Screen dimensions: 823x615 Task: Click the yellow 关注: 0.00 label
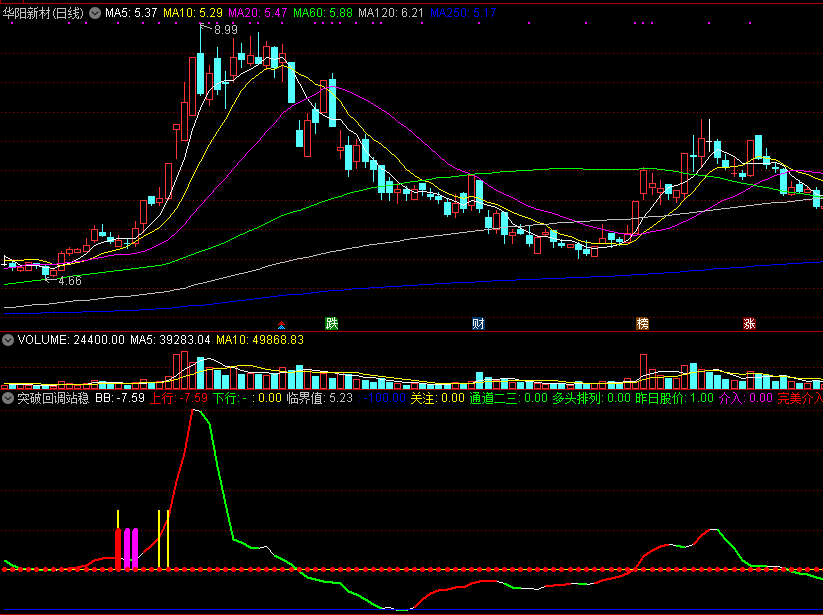click(x=437, y=398)
